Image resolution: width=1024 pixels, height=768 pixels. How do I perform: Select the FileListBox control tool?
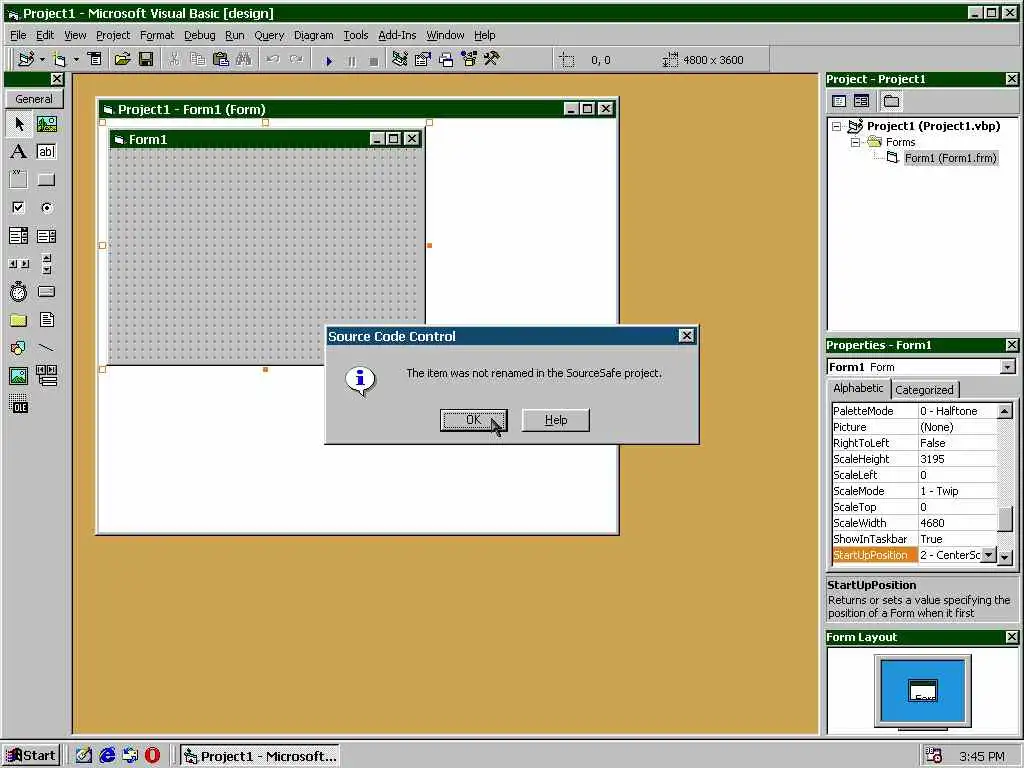(46, 320)
